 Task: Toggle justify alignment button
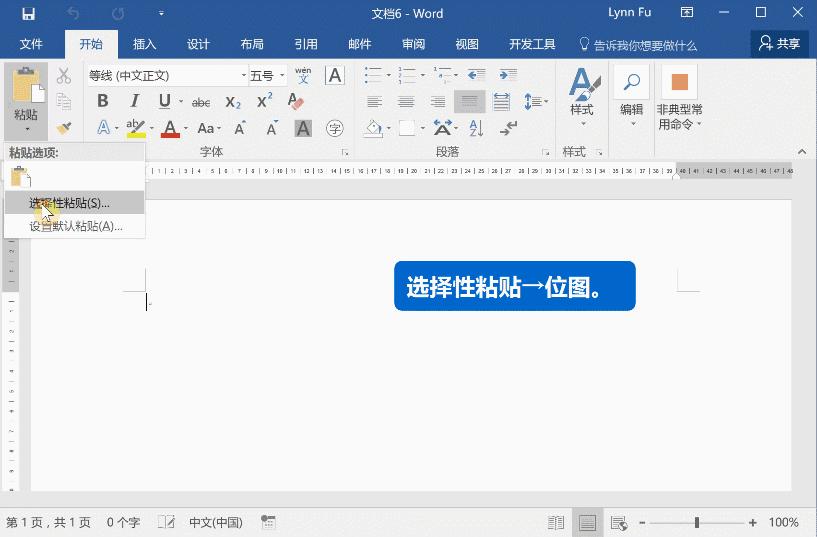pos(469,102)
